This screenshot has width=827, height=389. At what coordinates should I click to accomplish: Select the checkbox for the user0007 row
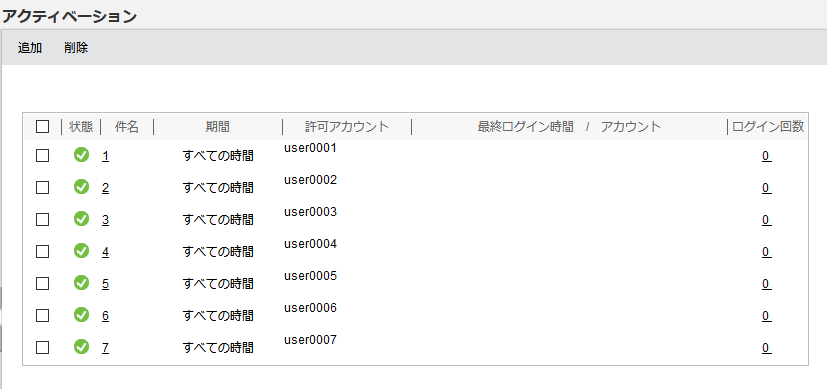coord(42,347)
